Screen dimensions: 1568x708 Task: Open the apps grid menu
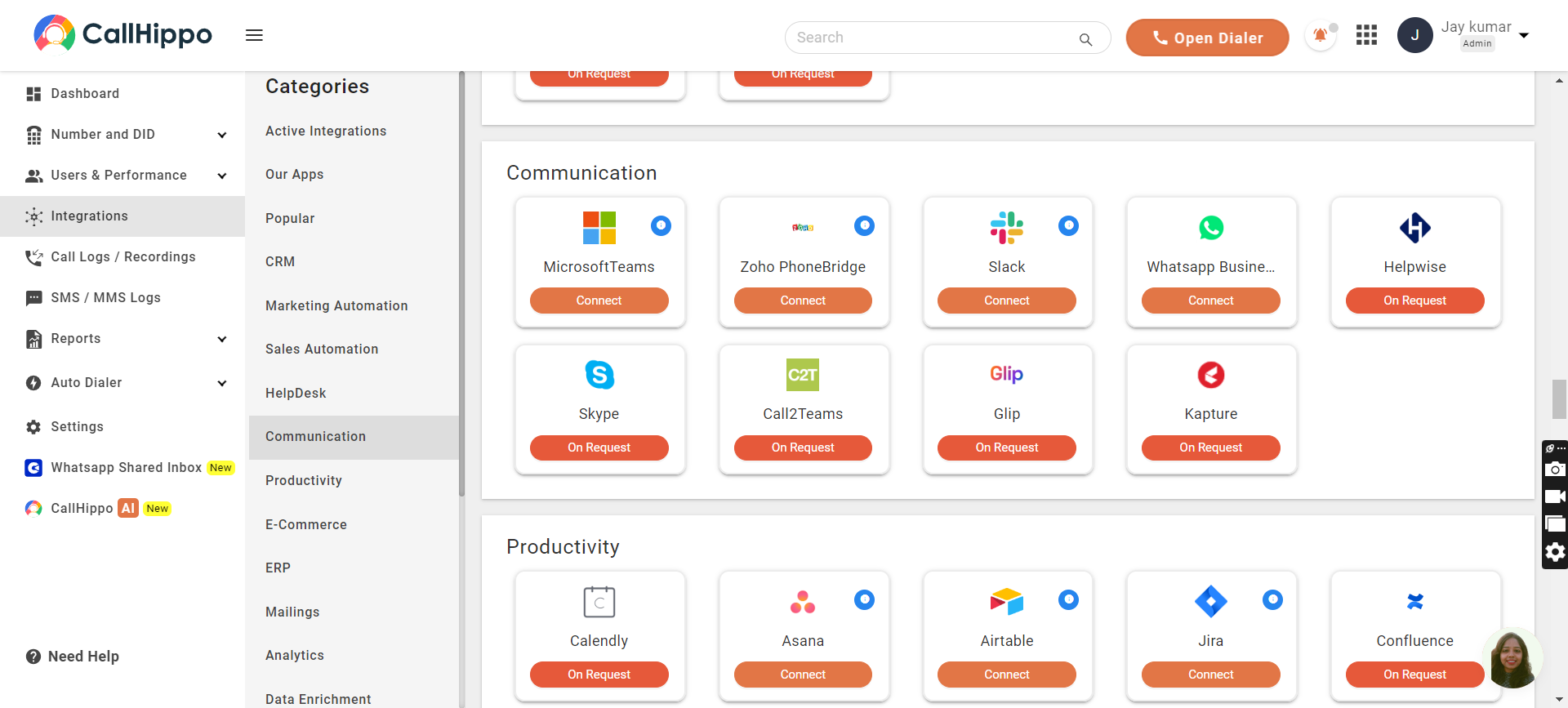(1366, 35)
